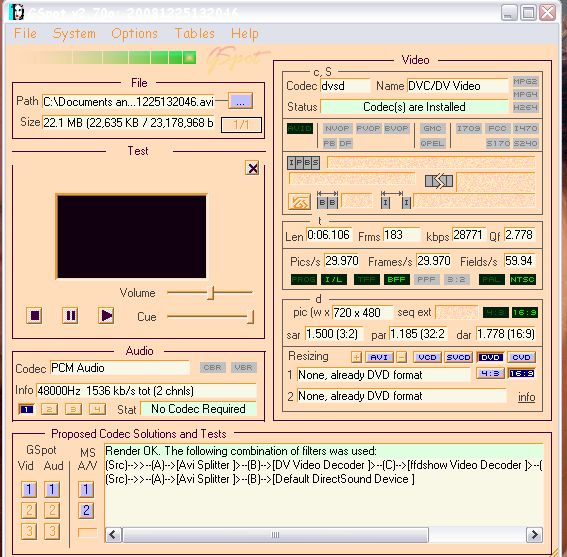
Task: Click the TFF field order indicator
Action: (x=367, y=279)
